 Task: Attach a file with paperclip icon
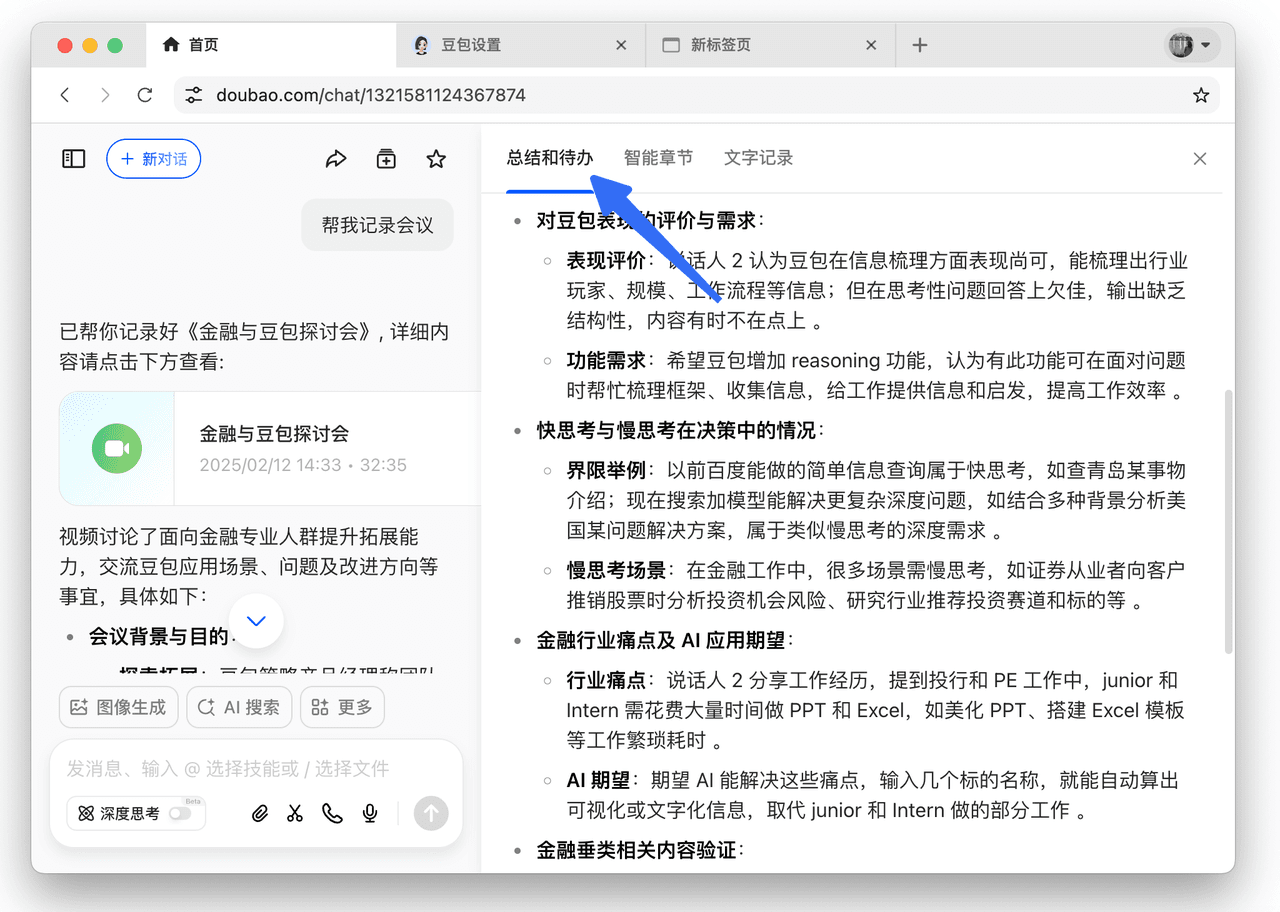260,814
